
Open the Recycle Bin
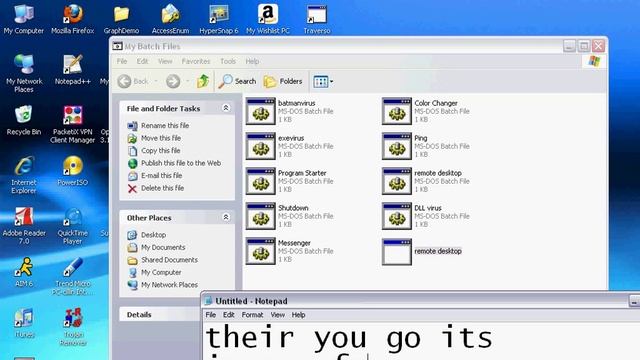pos(24,120)
